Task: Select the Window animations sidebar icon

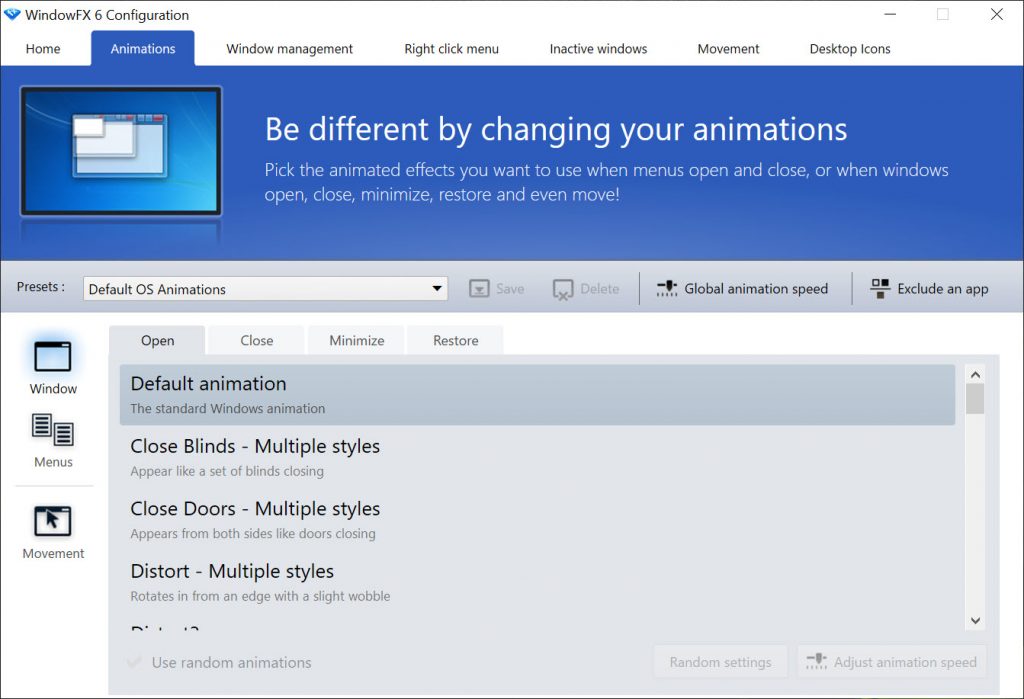Action: [x=53, y=357]
